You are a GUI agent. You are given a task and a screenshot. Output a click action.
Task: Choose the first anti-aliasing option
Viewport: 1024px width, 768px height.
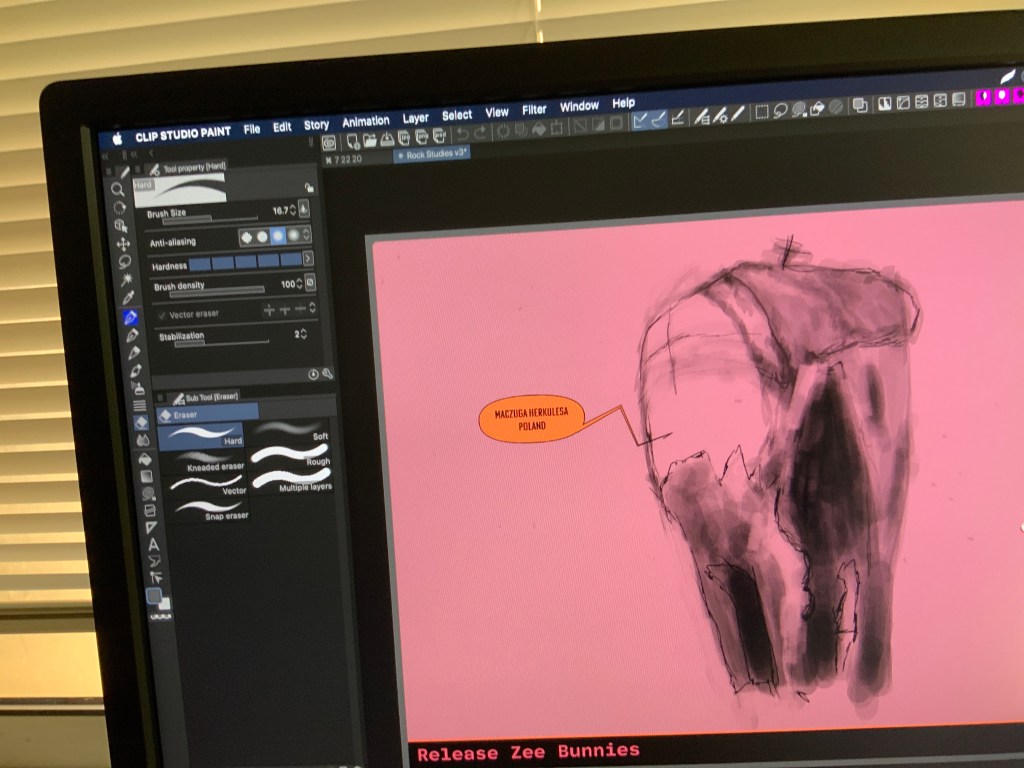(246, 237)
